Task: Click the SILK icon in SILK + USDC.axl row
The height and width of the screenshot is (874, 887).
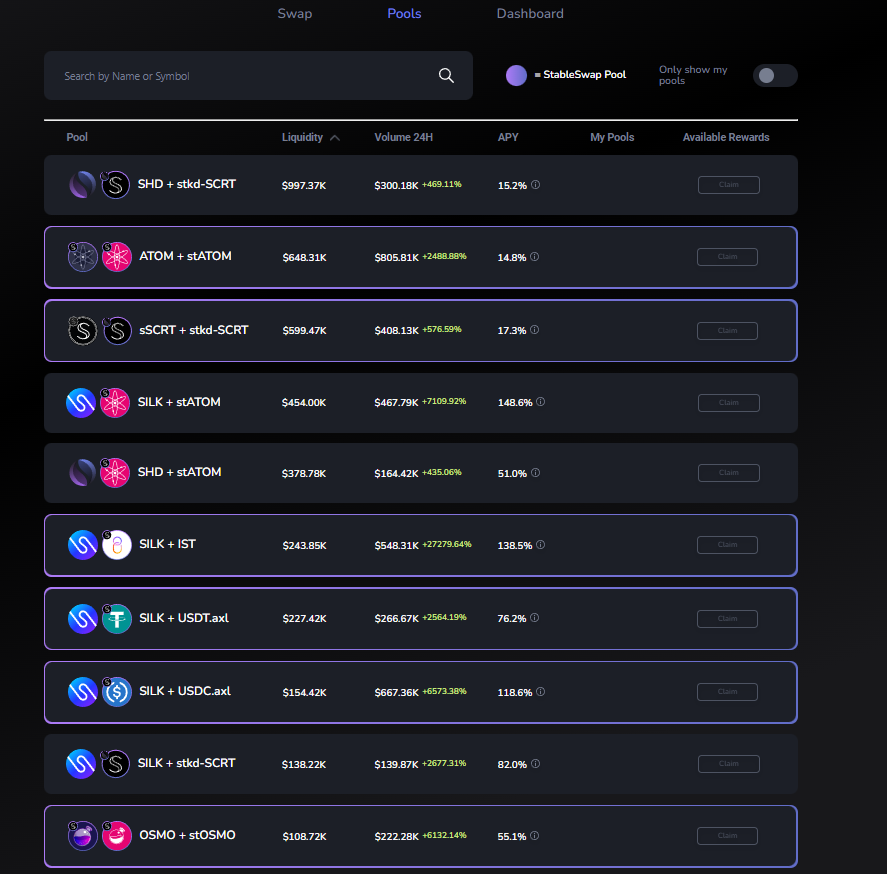Action: pos(83,692)
